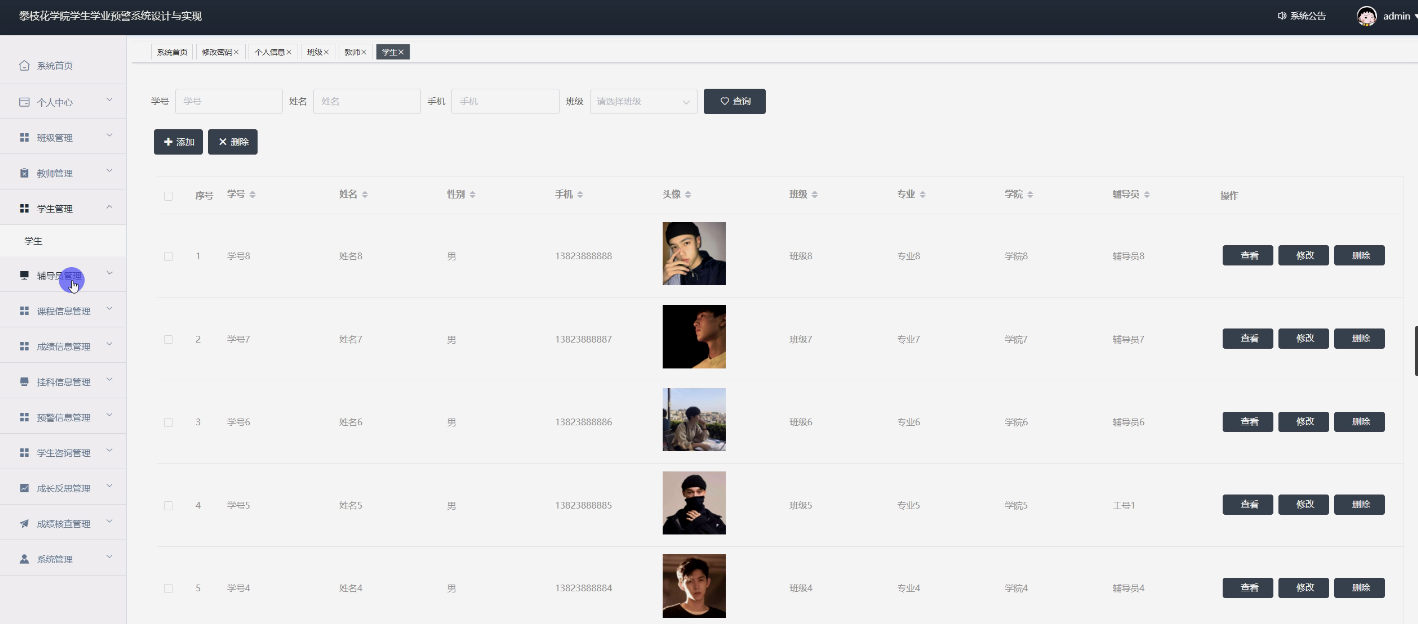Open the avatar photo of 姓名6

(x=694, y=419)
